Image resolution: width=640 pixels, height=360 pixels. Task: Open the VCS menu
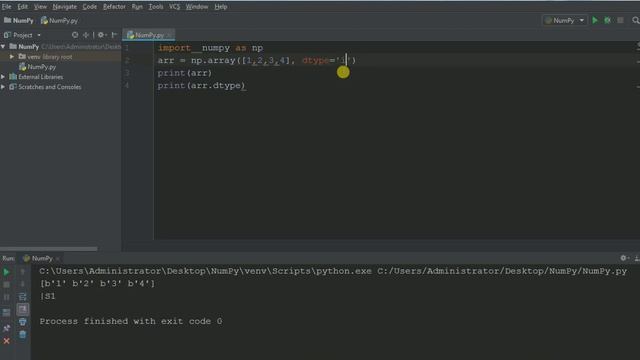(174, 7)
